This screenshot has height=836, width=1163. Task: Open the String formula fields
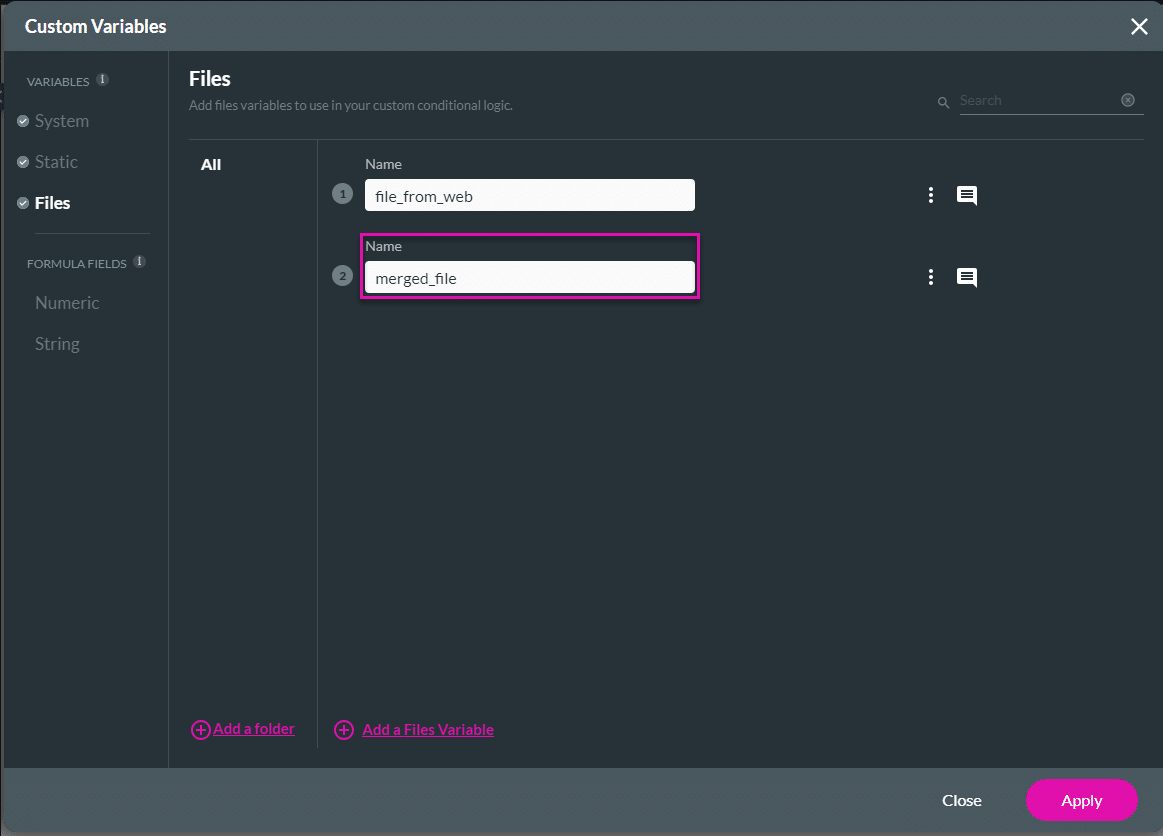pos(57,344)
